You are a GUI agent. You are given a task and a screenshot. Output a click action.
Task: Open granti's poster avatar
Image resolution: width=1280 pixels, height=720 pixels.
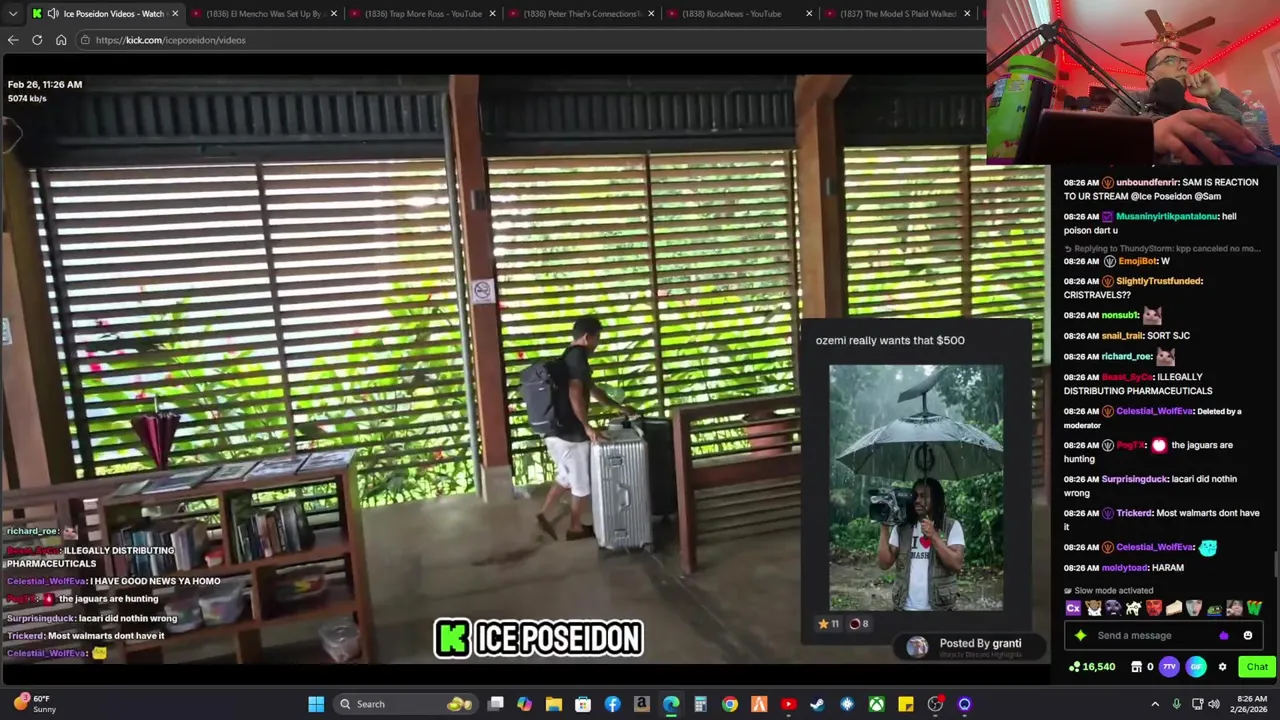(917, 646)
